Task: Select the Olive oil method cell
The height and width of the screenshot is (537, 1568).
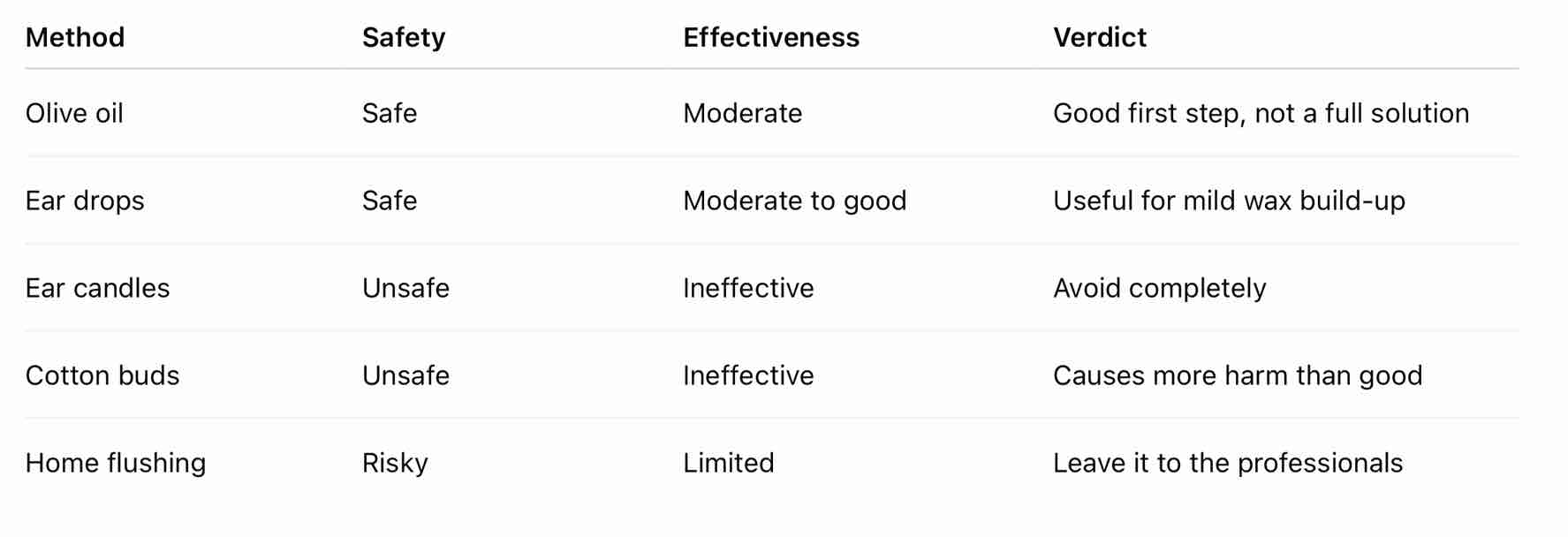Action: pyautogui.click(x=74, y=113)
